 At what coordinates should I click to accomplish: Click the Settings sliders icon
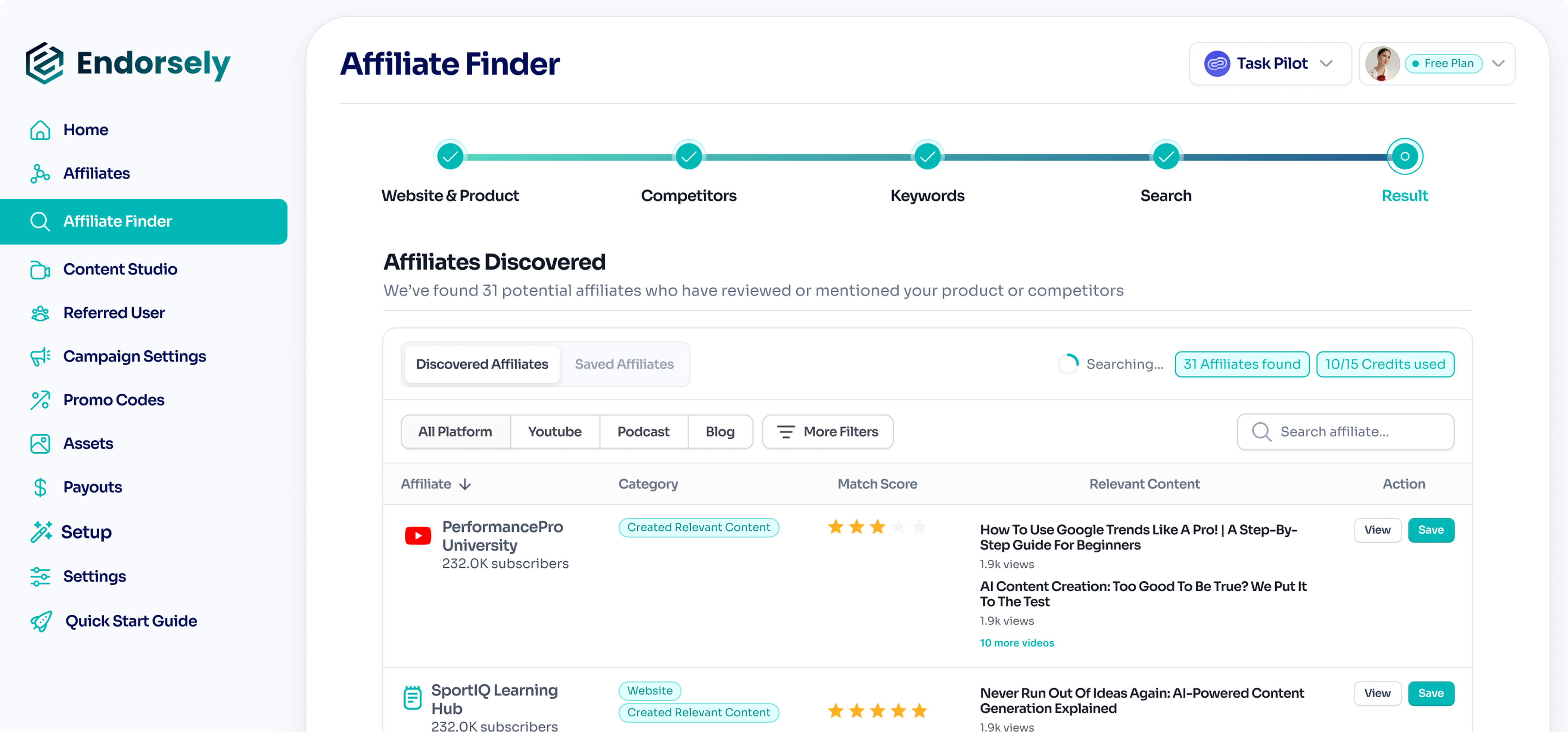(40, 576)
